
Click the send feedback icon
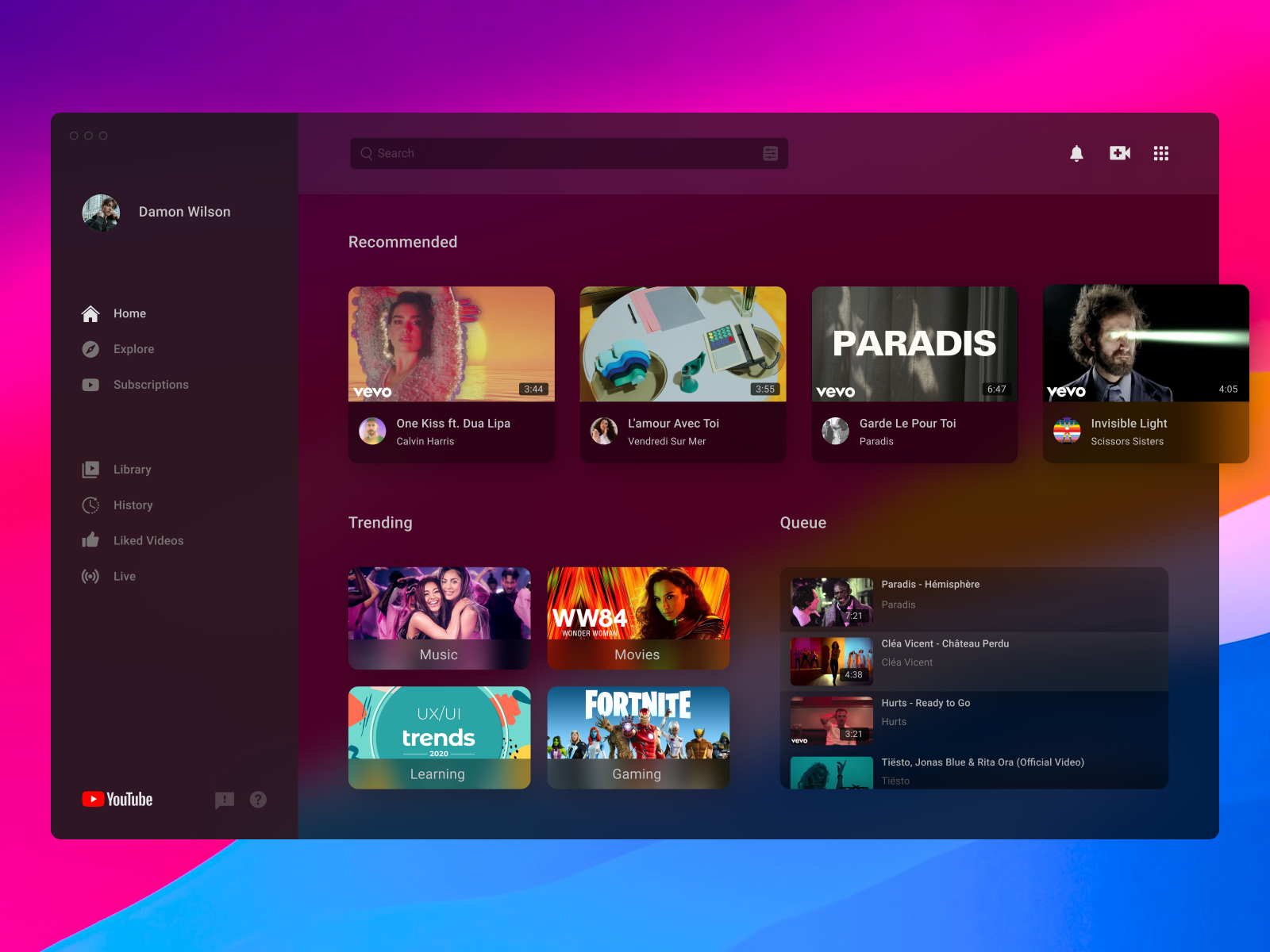click(x=225, y=800)
